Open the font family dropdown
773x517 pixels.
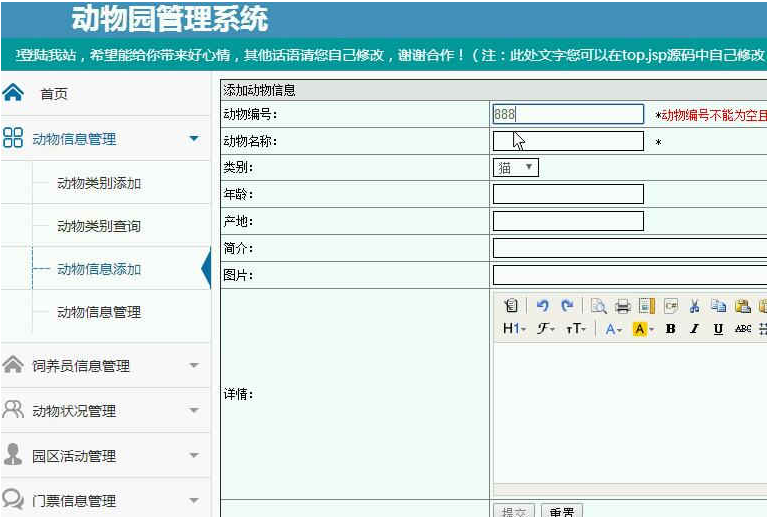[546, 329]
